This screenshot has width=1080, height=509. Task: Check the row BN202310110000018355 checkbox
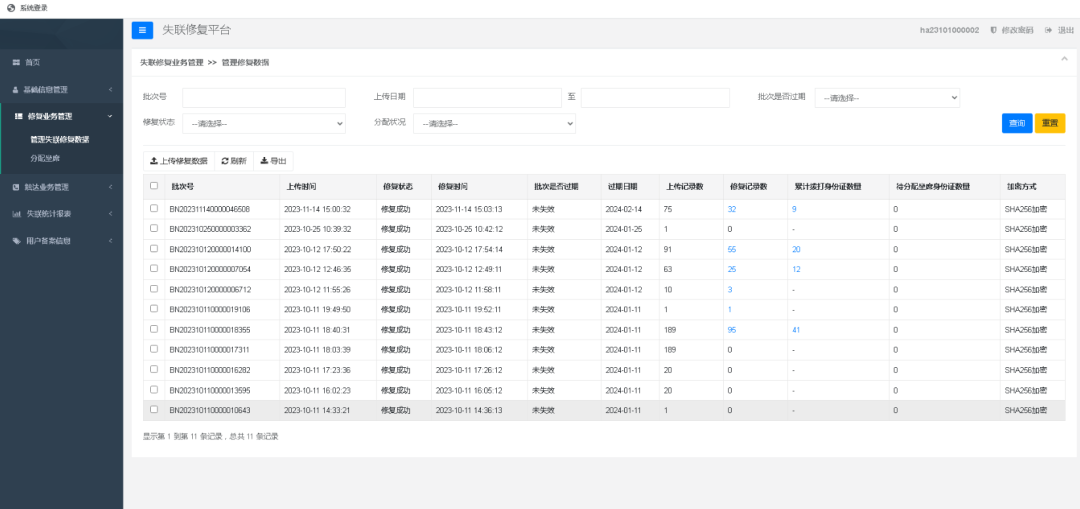coord(154,329)
